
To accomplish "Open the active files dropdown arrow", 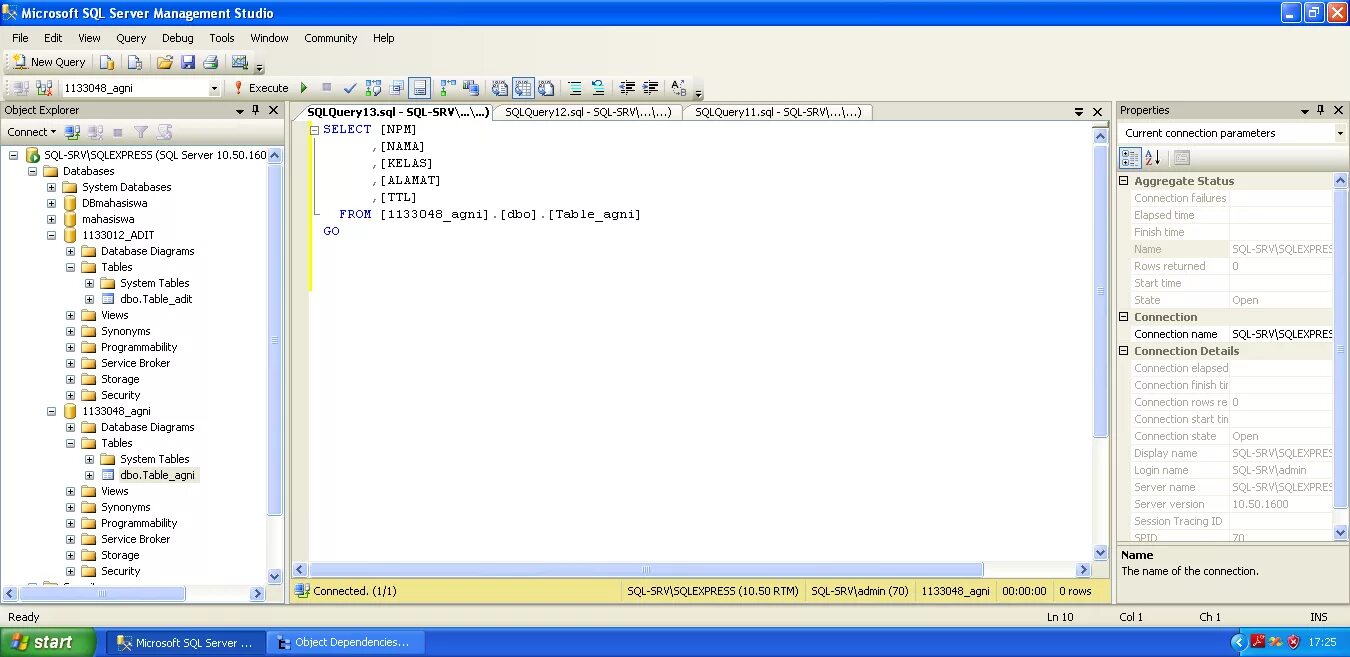I will [1079, 112].
